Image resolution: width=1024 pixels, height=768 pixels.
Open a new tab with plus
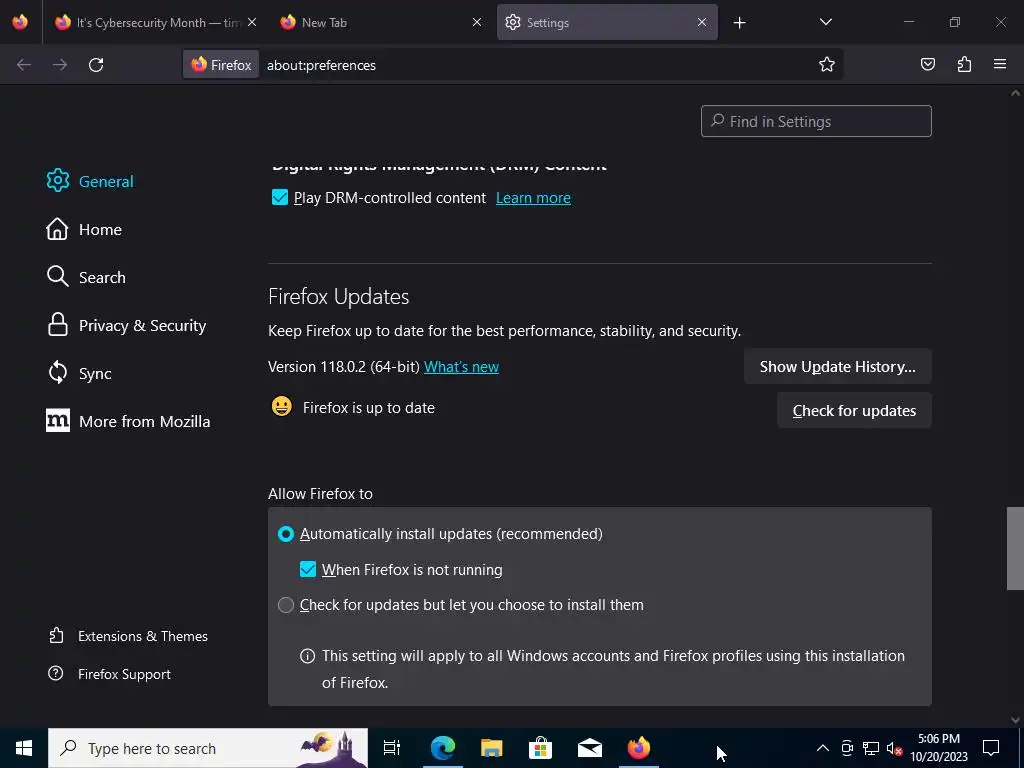739,23
